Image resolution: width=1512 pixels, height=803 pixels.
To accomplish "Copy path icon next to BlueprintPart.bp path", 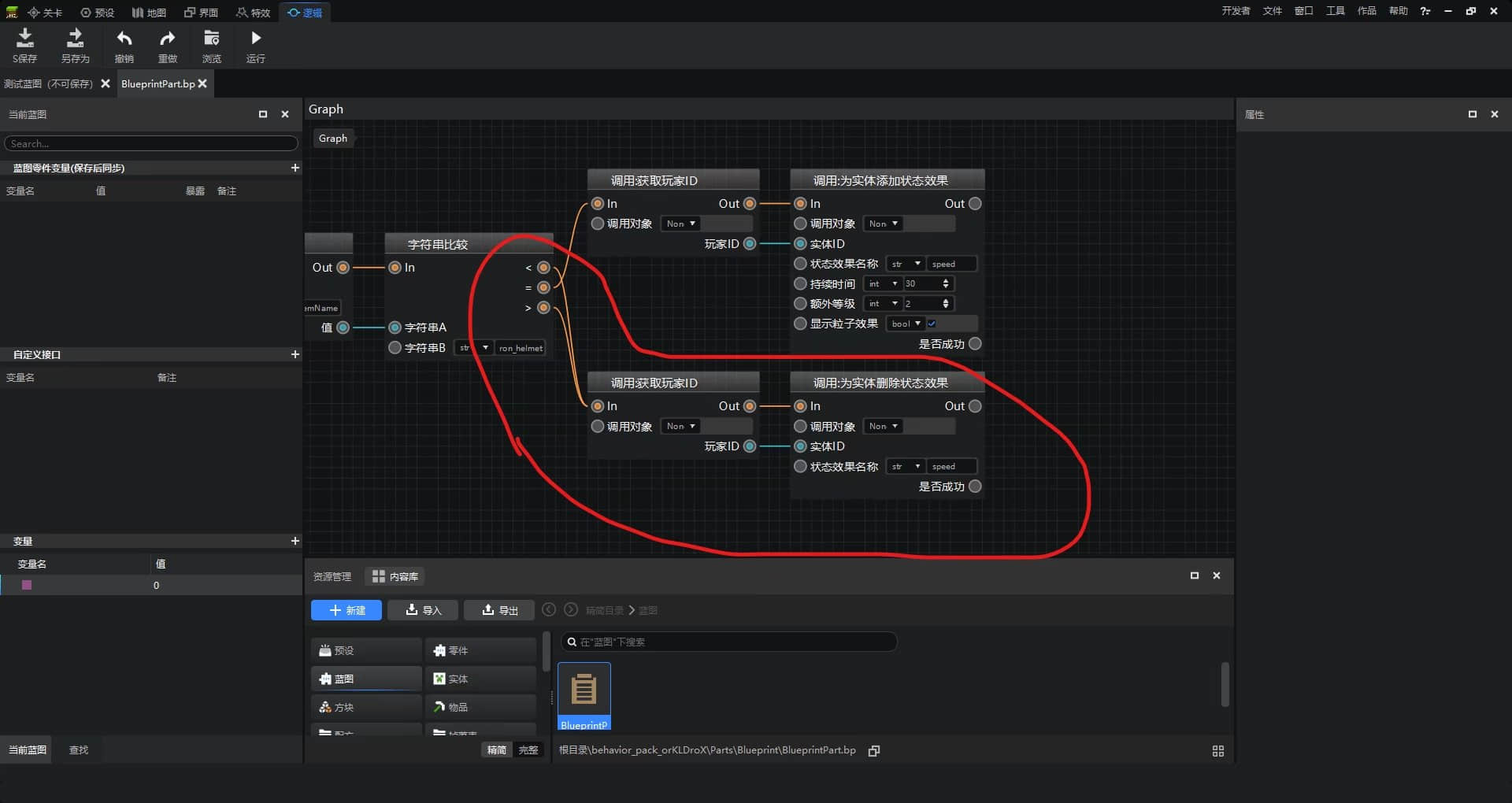I will 873,751.
